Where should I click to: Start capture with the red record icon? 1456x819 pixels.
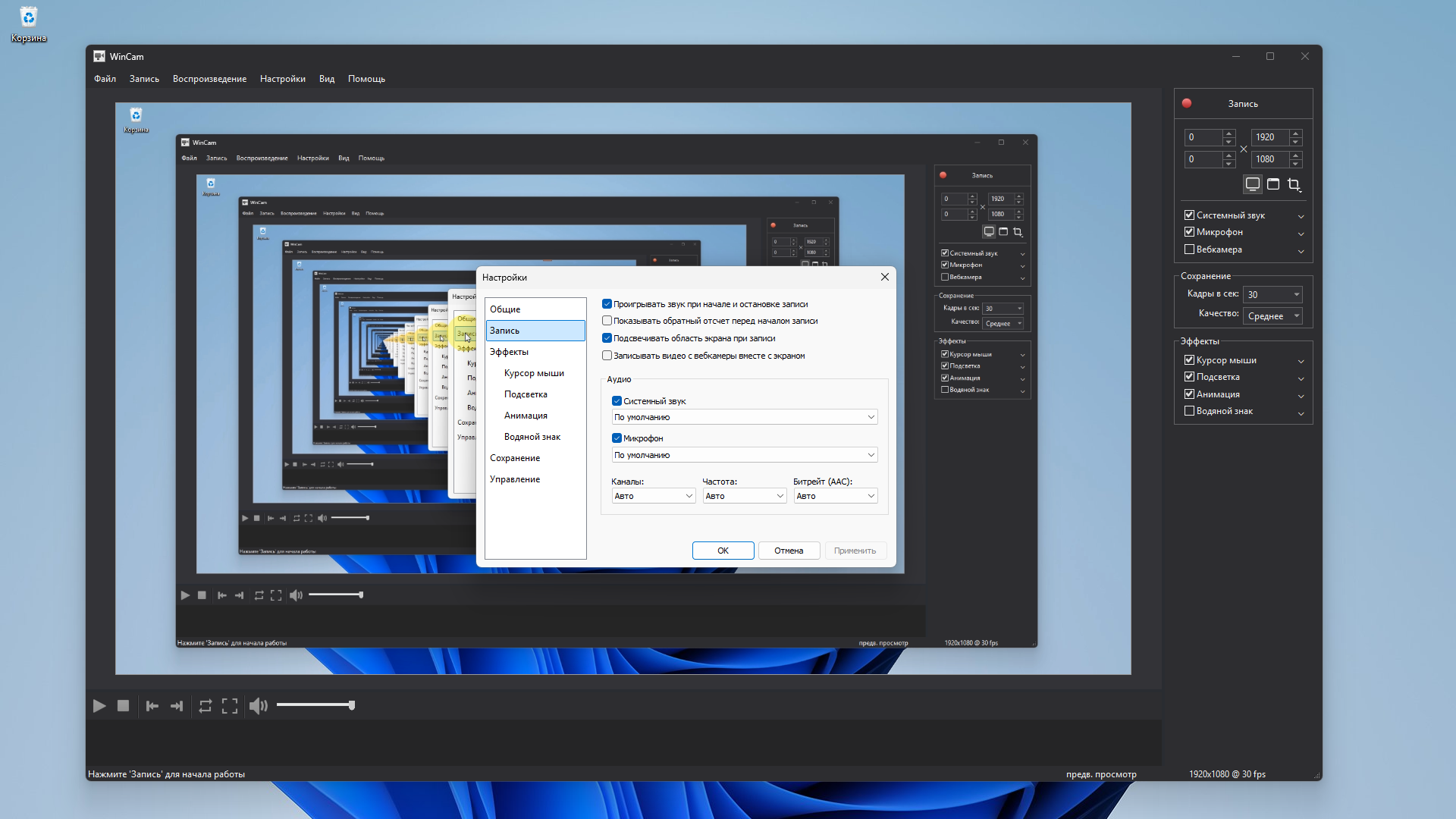(x=1187, y=103)
